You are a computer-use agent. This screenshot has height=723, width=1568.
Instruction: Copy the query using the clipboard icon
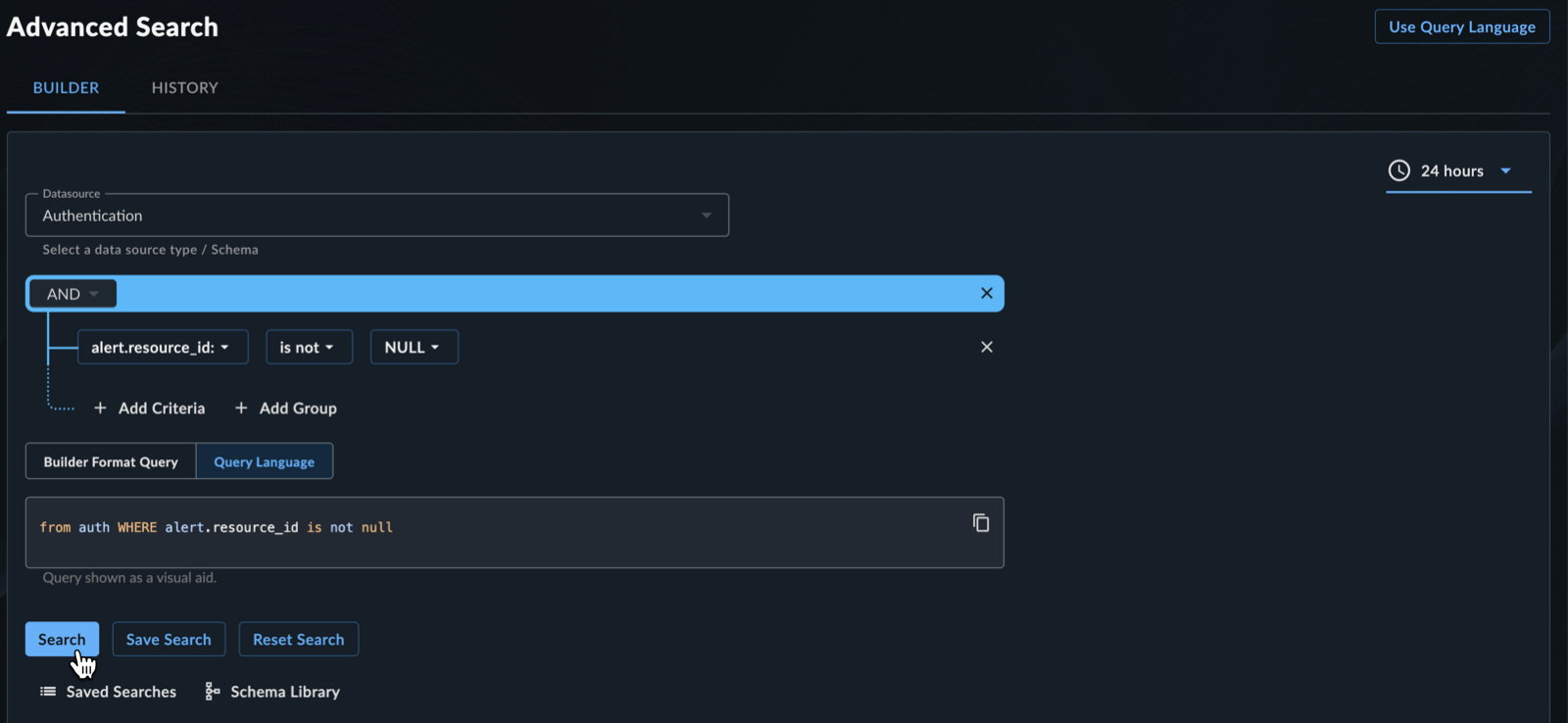tap(981, 523)
